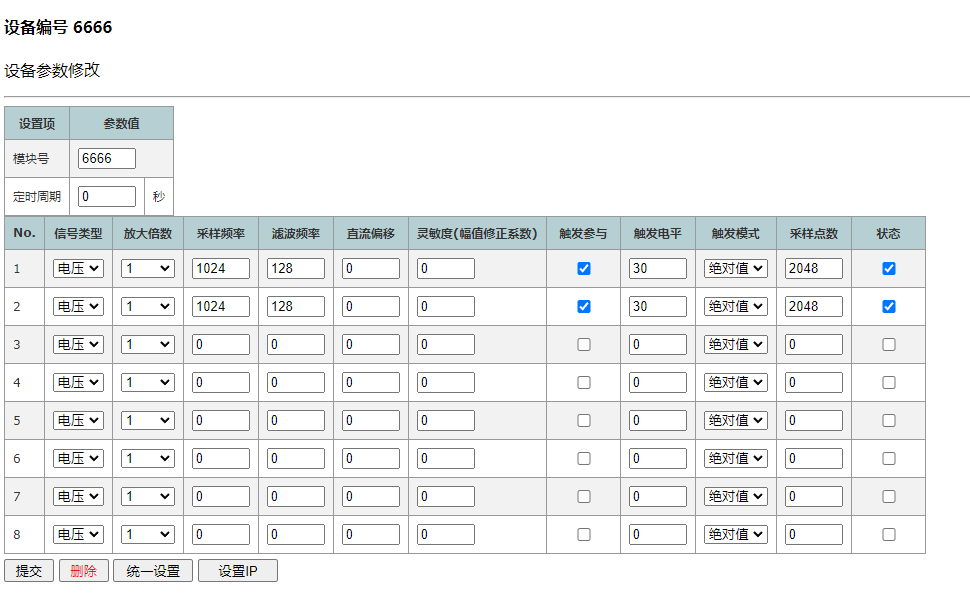Image resolution: width=970 pixels, height=600 pixels.
Task: Open 触发模式 dropdown in row 1
Action: (x=735, y=269)
